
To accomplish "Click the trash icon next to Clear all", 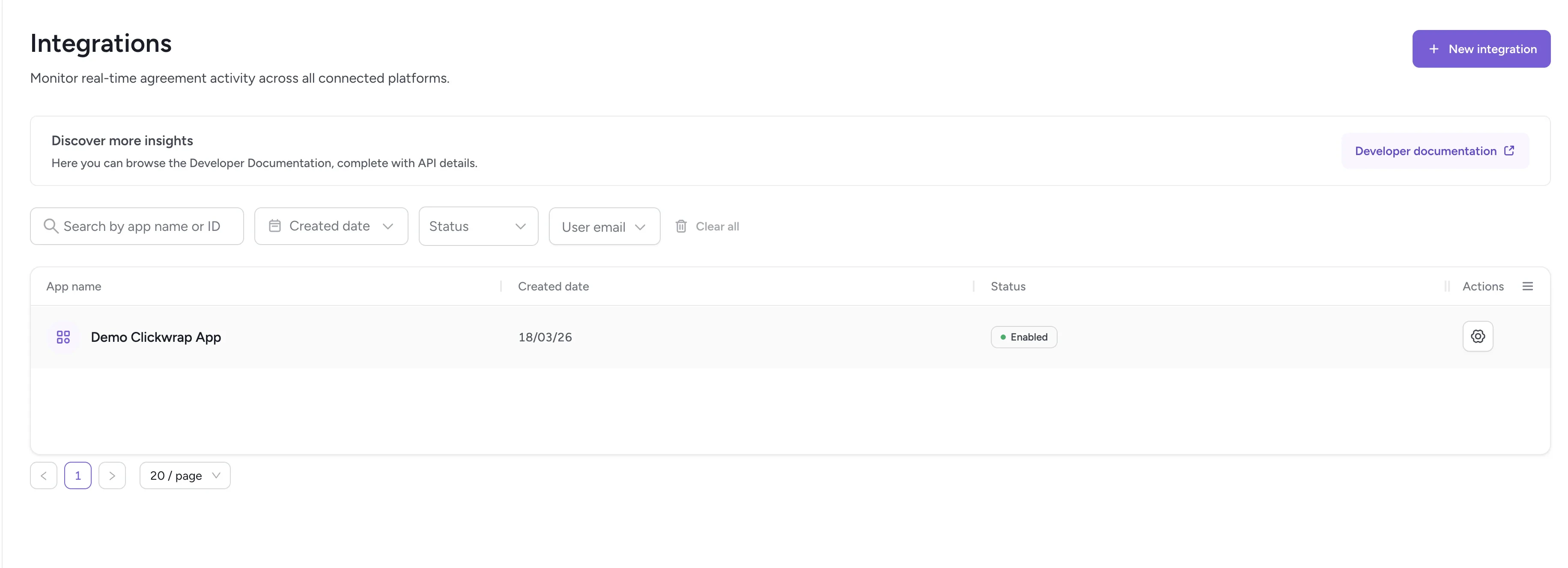I will [681, 226].
